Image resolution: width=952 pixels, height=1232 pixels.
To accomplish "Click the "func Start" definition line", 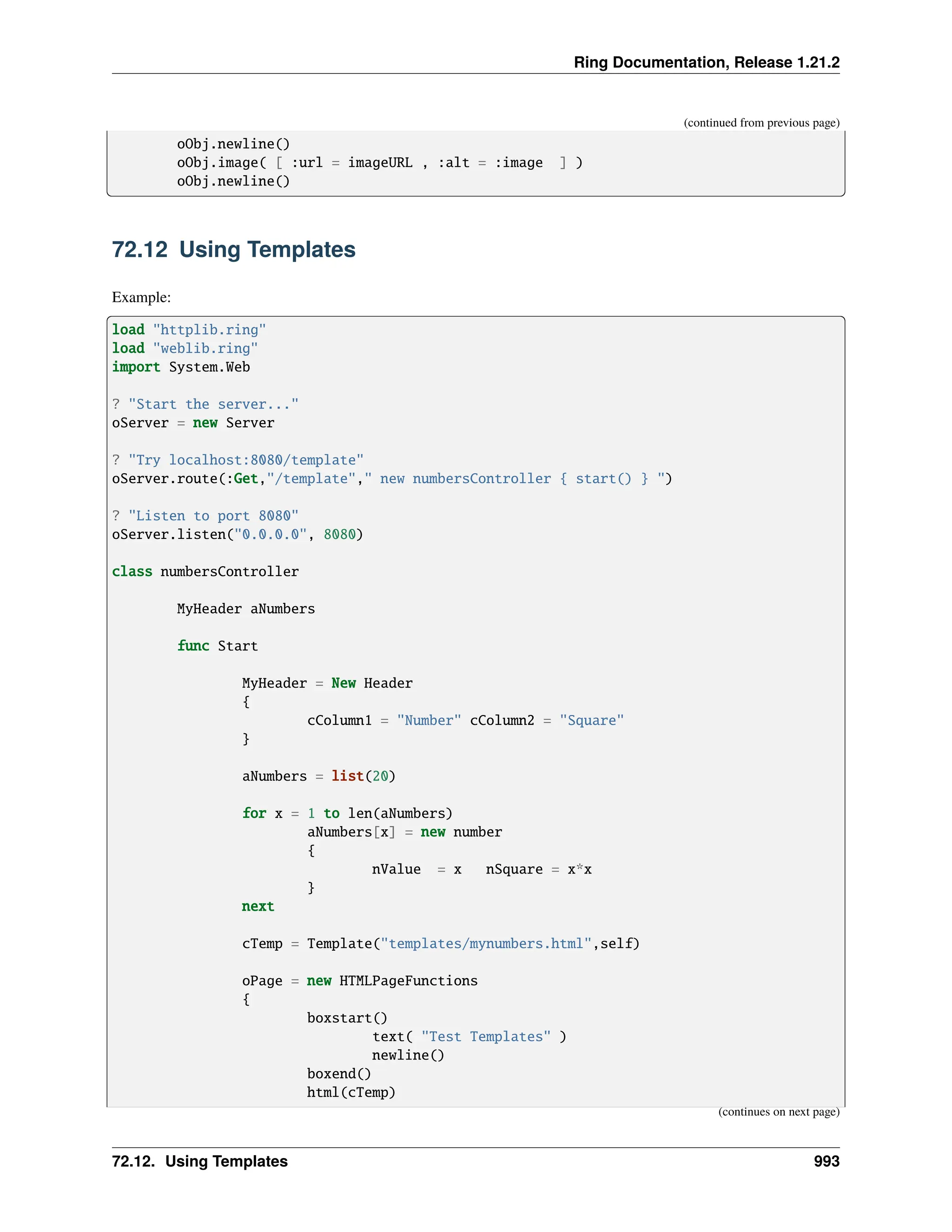I will pos(217,646).
